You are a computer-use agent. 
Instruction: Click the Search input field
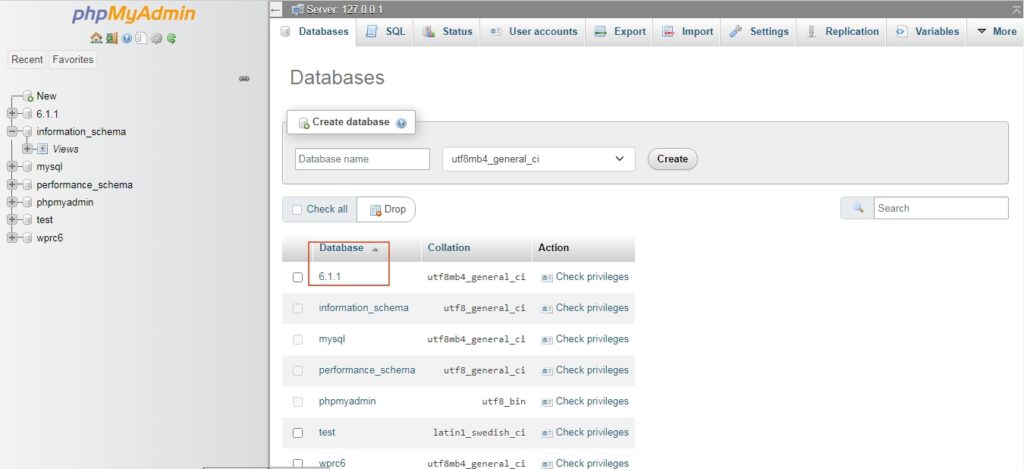click(941, 208)
